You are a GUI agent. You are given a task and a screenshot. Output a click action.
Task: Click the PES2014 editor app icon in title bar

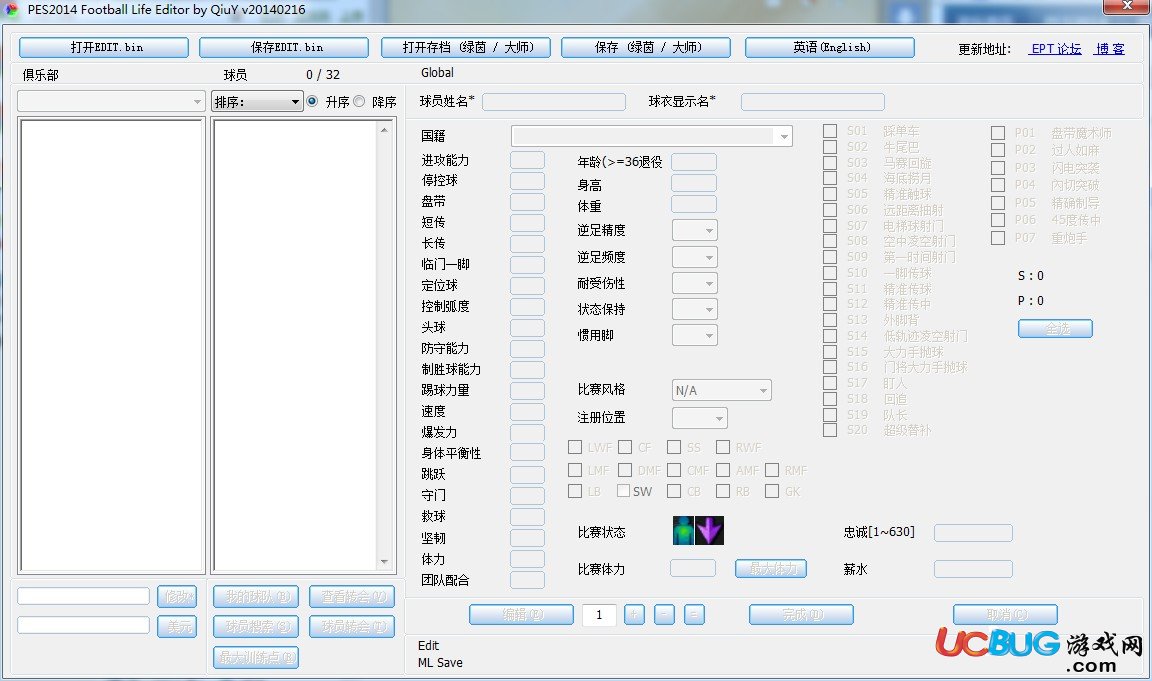(x=11, y=10)
